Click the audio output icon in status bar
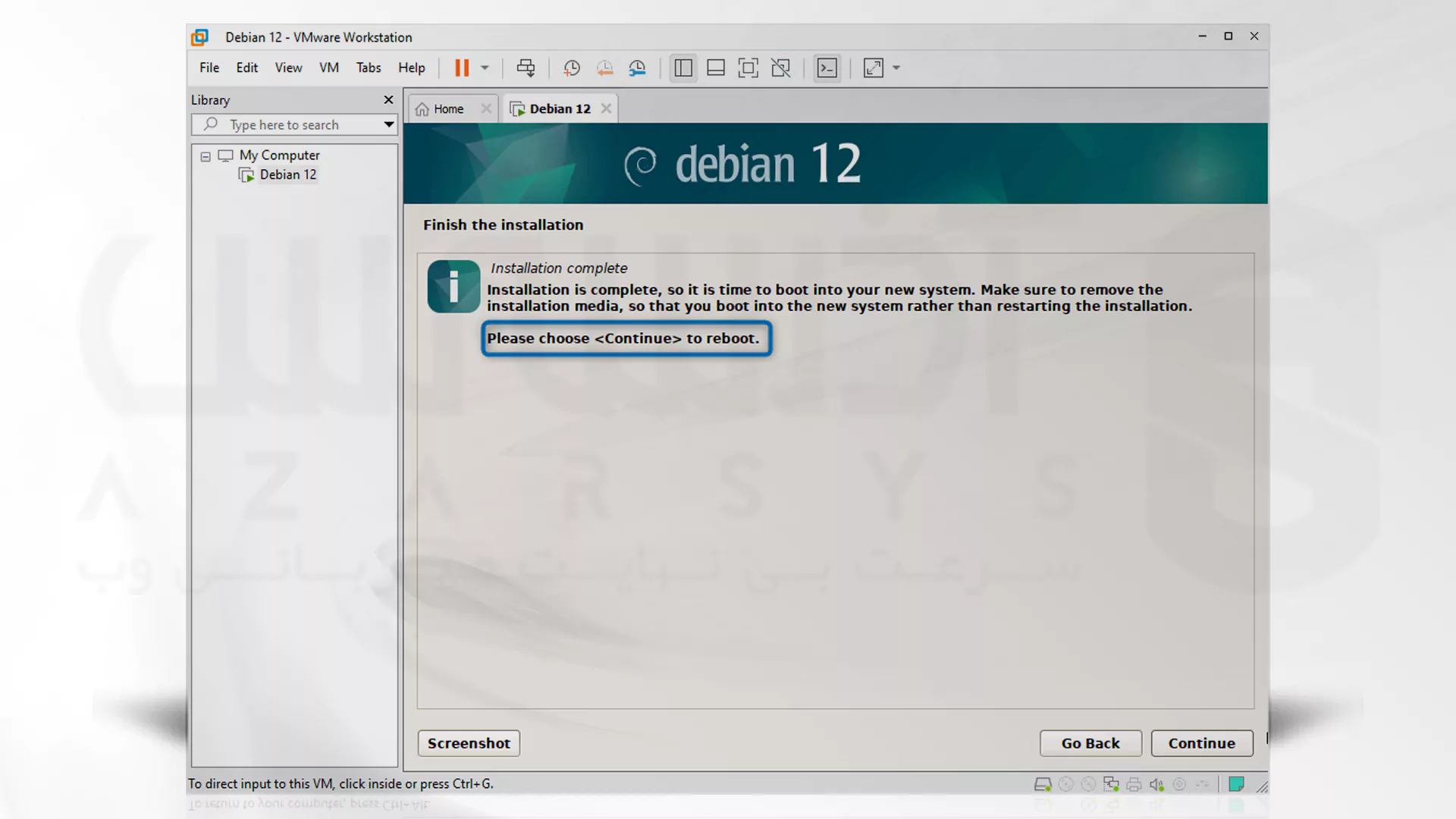This screenshot has width=1456, height=819. pyautogui.click(x=1156, y=785)
